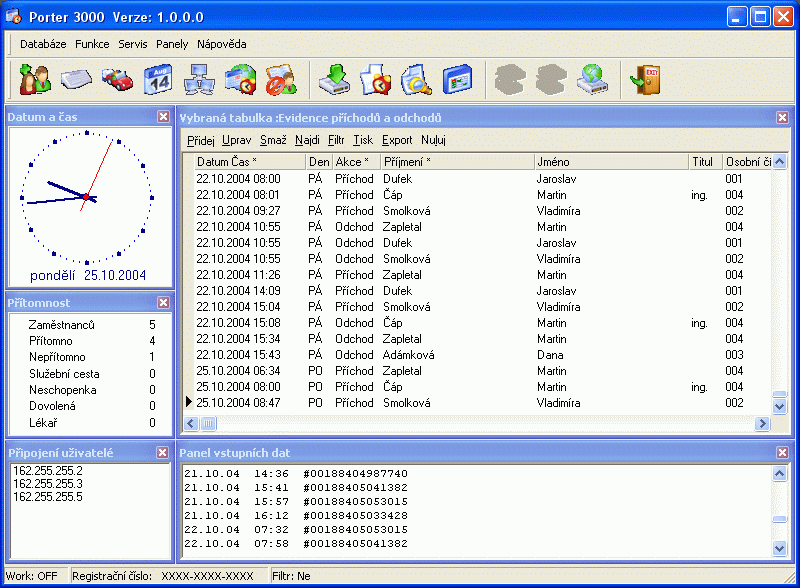This screenshot has width=800, height=588.
Task: Open the Panely menu
Action: [x=172, y=44]
